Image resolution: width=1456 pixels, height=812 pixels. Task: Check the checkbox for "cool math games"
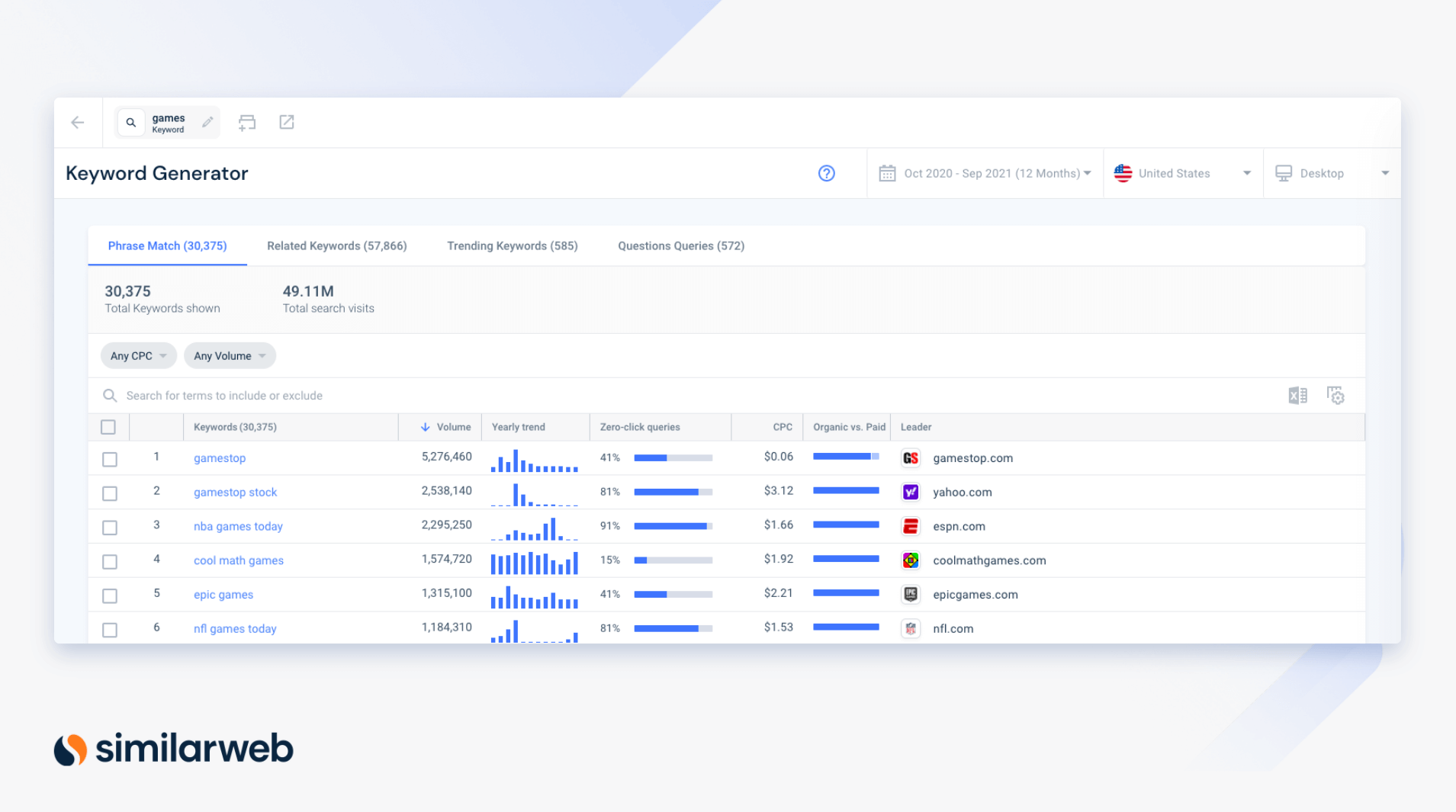[109, 561]
